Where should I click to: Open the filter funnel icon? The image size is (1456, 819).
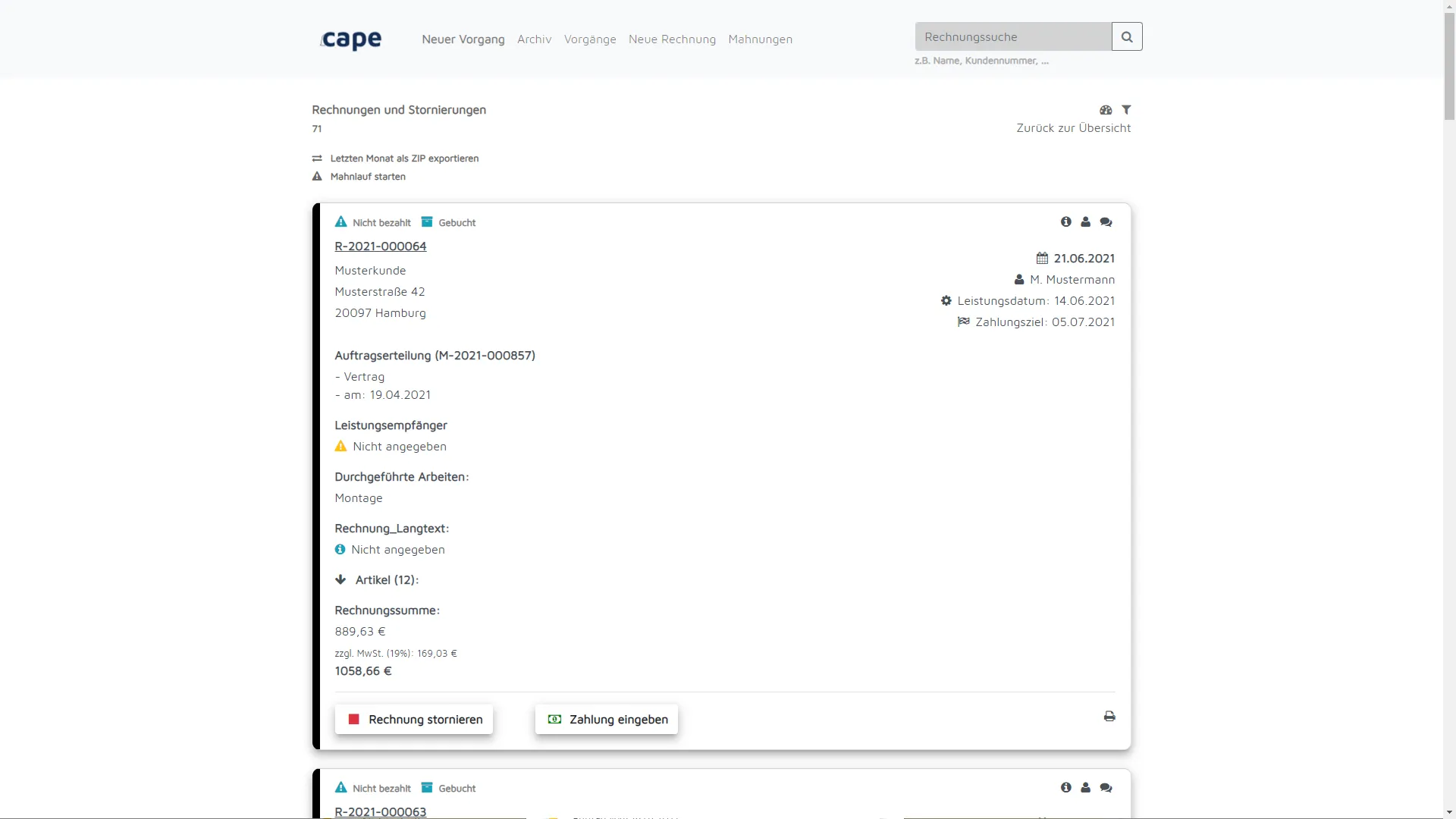tap(1126, 110)
